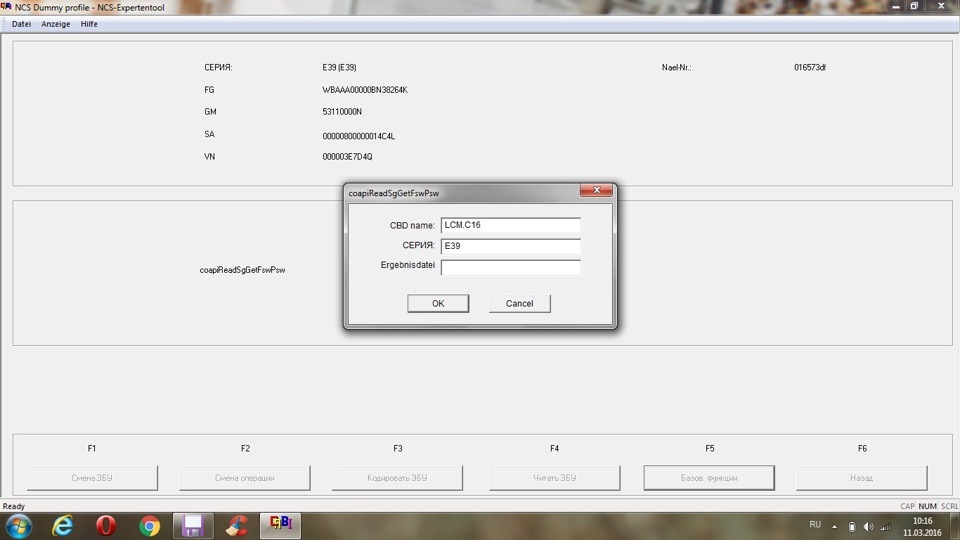Open the Windows Start orb
Image resolution: width=960 pixels, height=540 pixels.
[18, 526]
